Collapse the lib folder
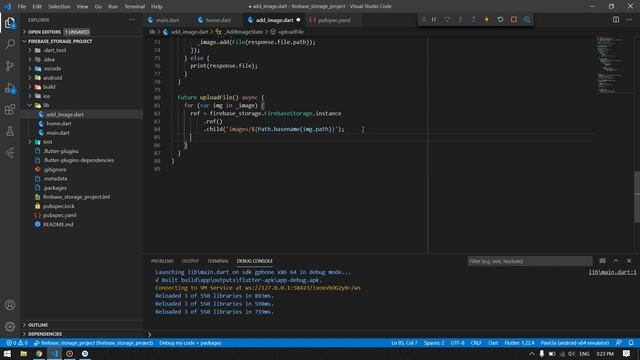640x360 pixels. (30, 105)
